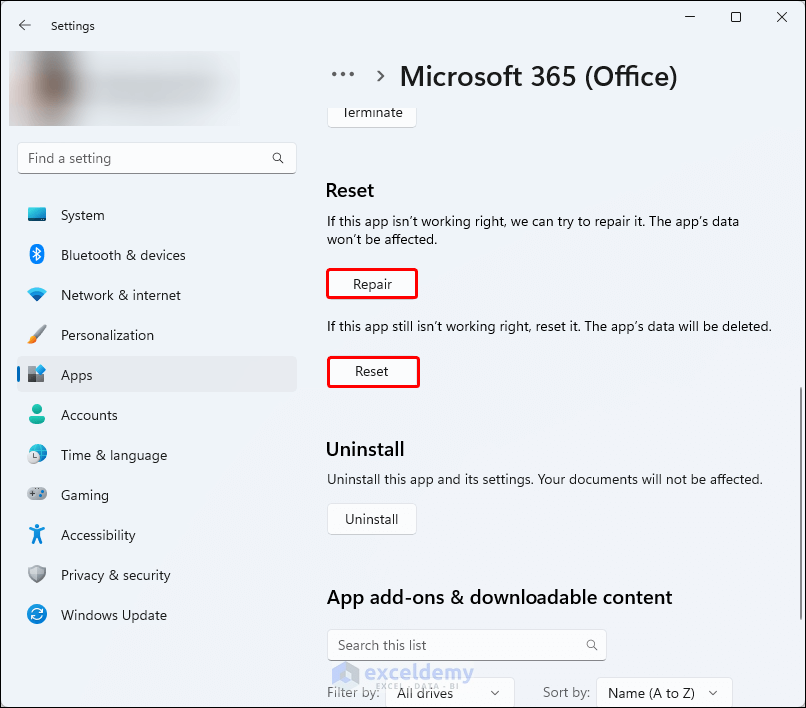Click the System monitor icon
806x708 pixels.
pyautogui.click(x=37, y=214)
